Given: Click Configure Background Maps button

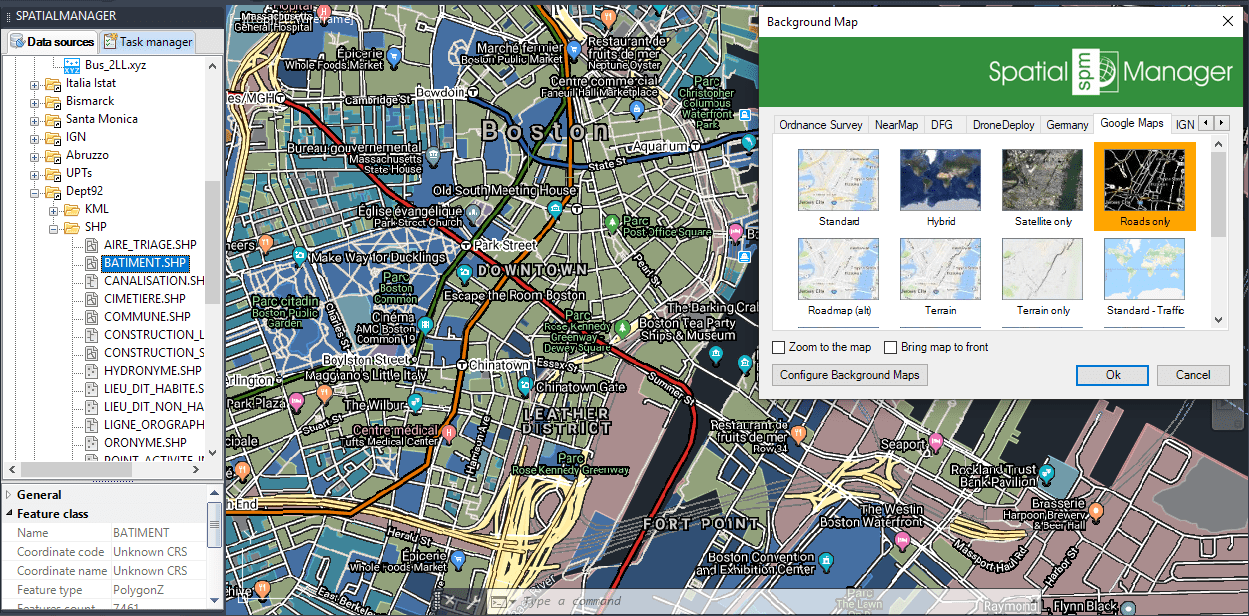Looking at the screenshot, I should [851, 375].
